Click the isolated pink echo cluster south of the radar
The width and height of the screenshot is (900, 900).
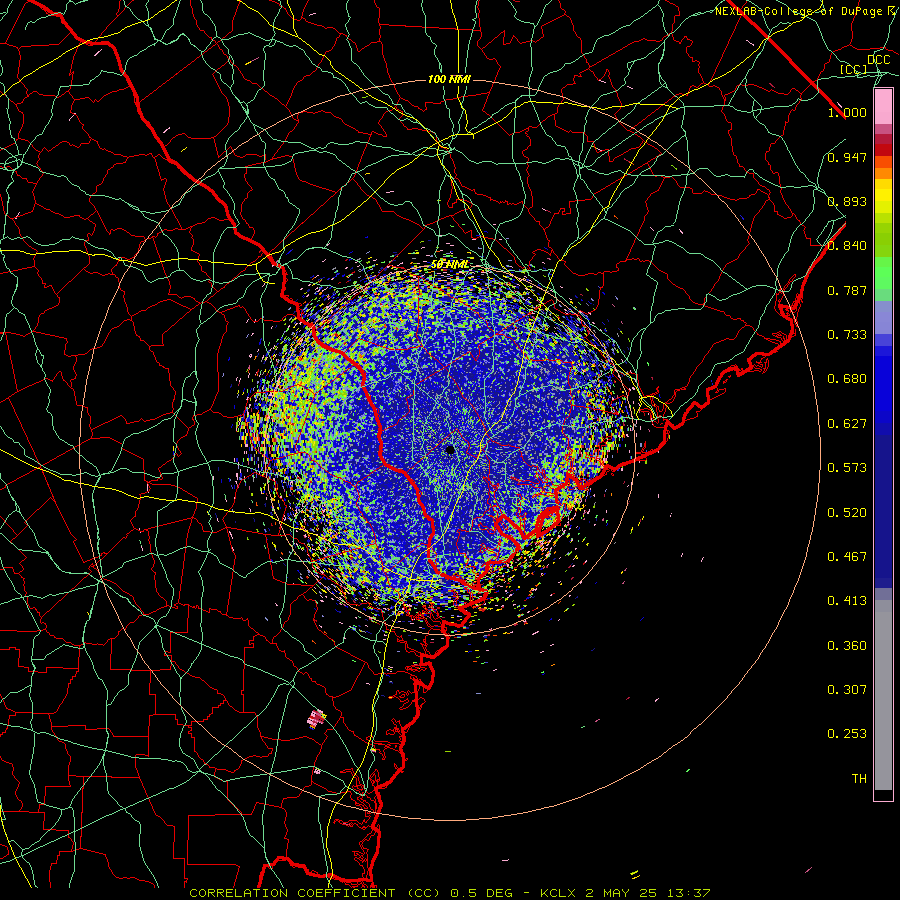316,719
